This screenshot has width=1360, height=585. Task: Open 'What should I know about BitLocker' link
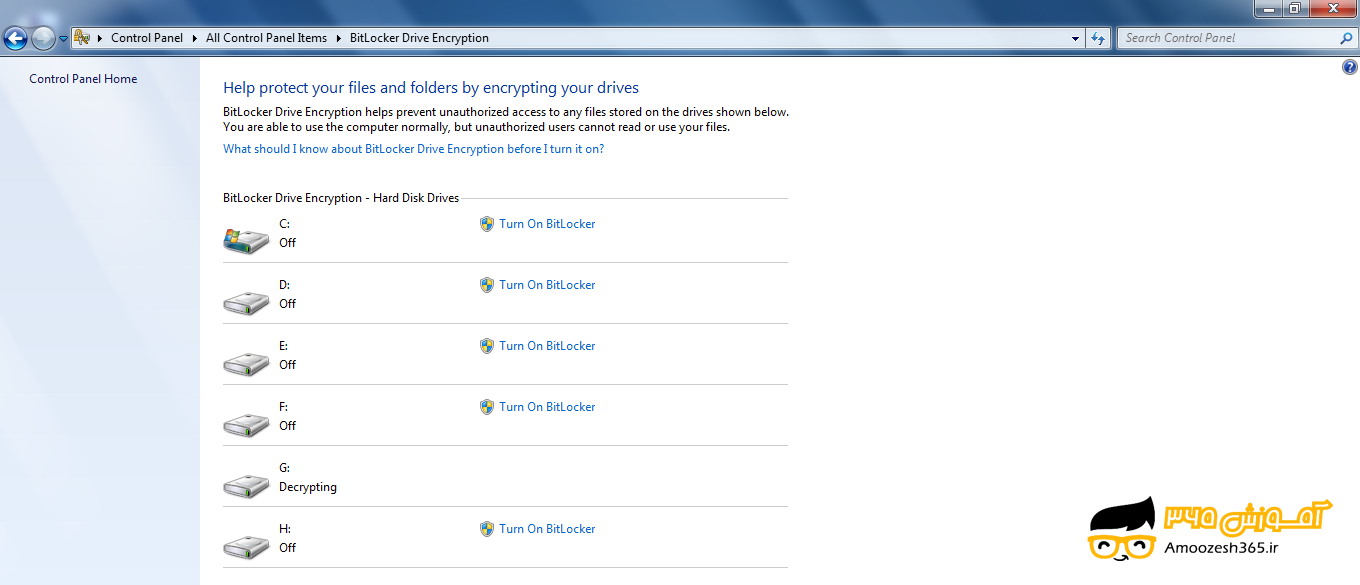tap(413, 149)
